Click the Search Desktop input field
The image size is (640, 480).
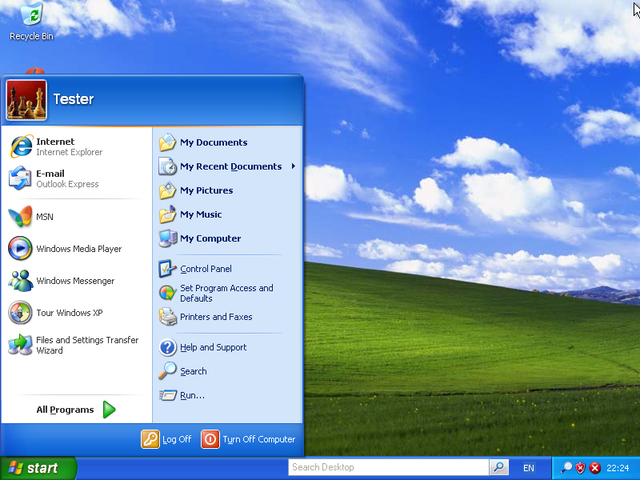[x=388, y=468]
